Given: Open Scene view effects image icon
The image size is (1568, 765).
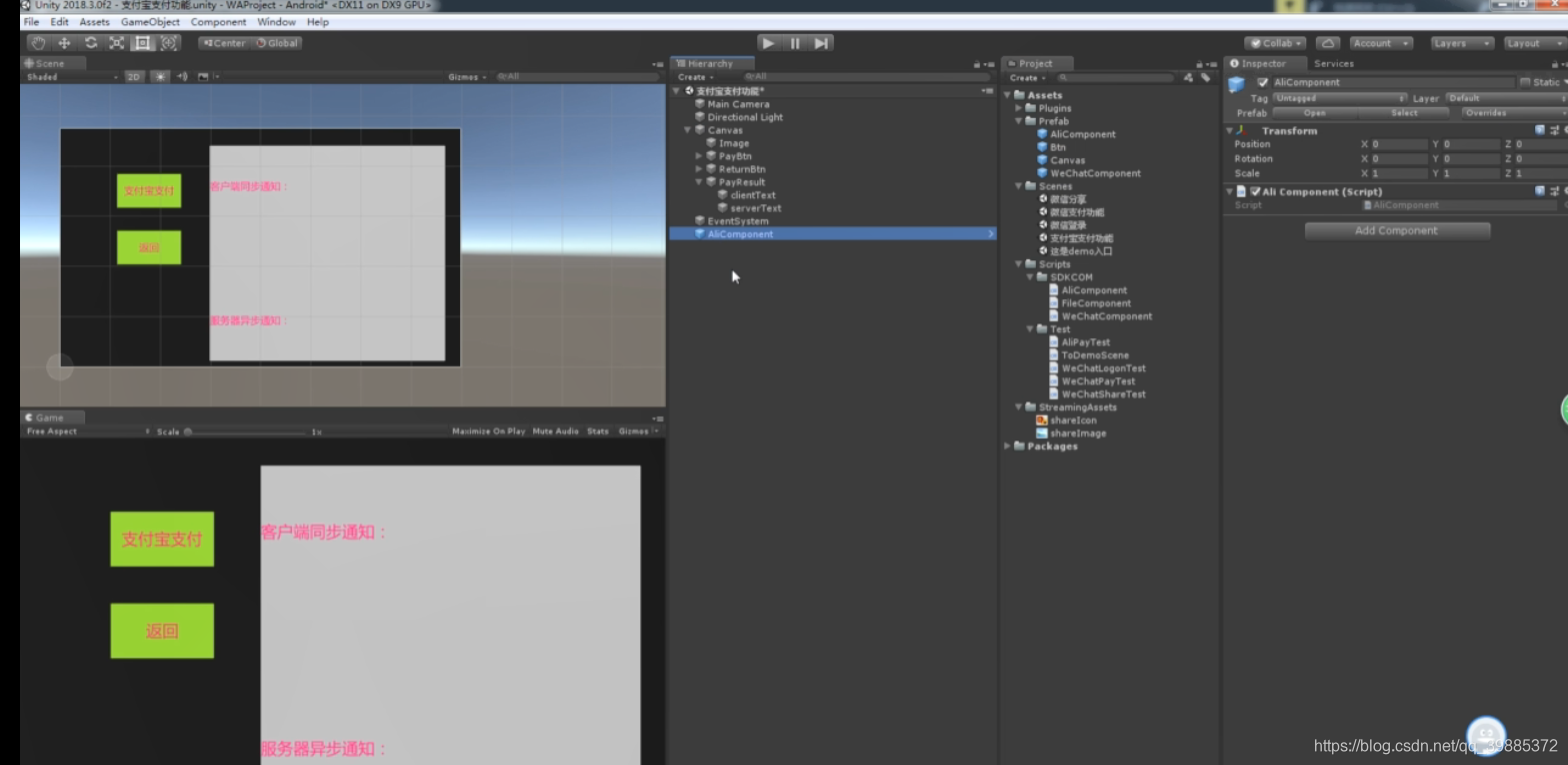Looking at the screenshot, I should [204, 76].
